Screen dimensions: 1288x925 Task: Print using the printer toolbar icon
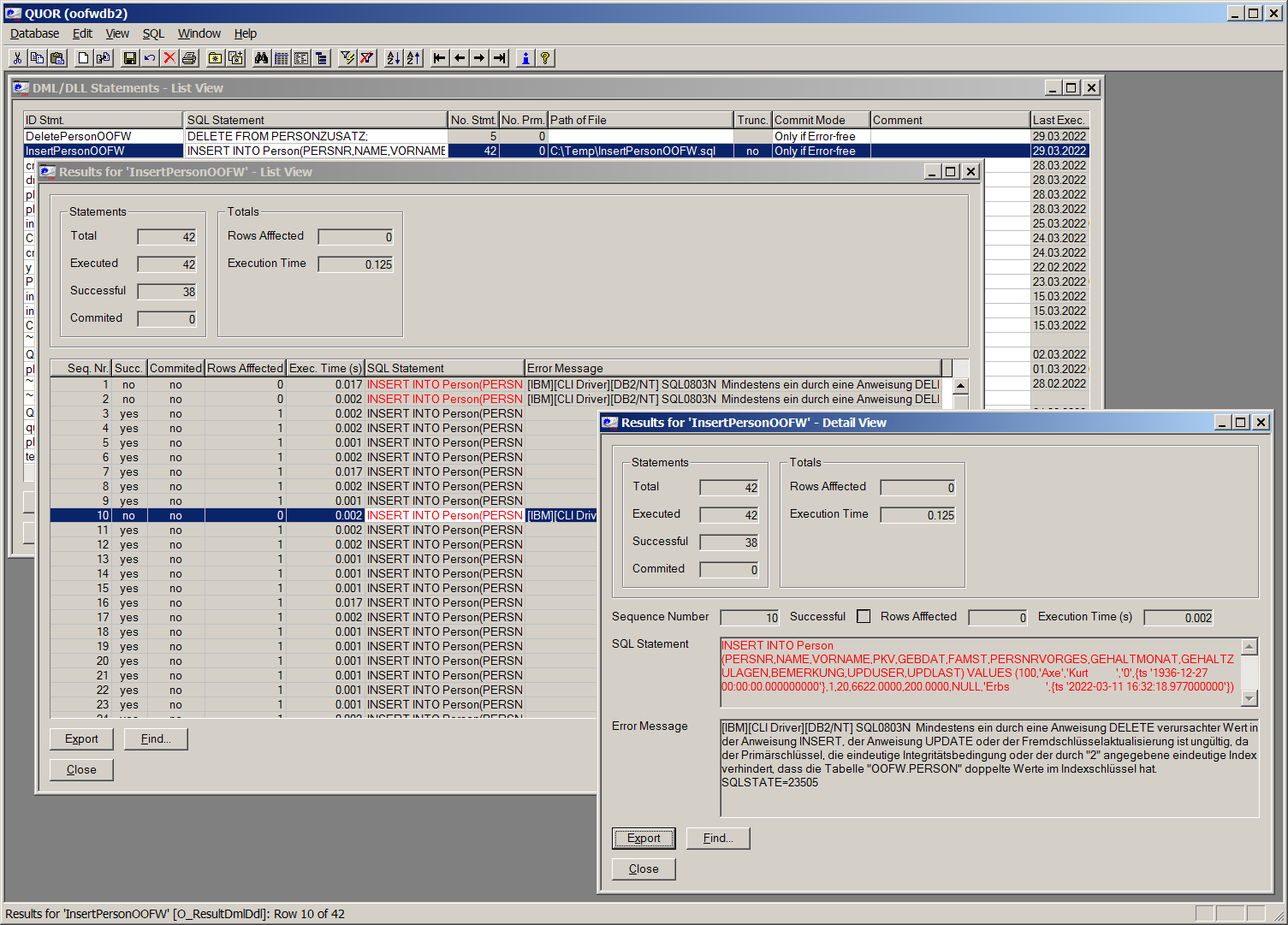point(189,58)
